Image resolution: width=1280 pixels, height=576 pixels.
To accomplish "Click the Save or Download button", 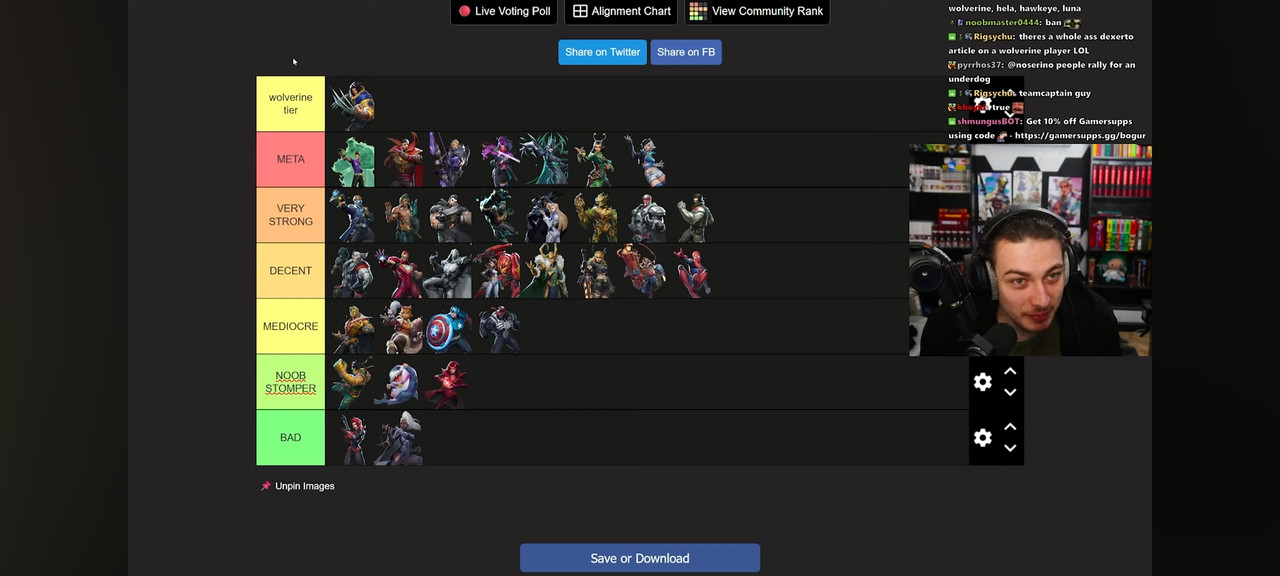I will point(640,558).
